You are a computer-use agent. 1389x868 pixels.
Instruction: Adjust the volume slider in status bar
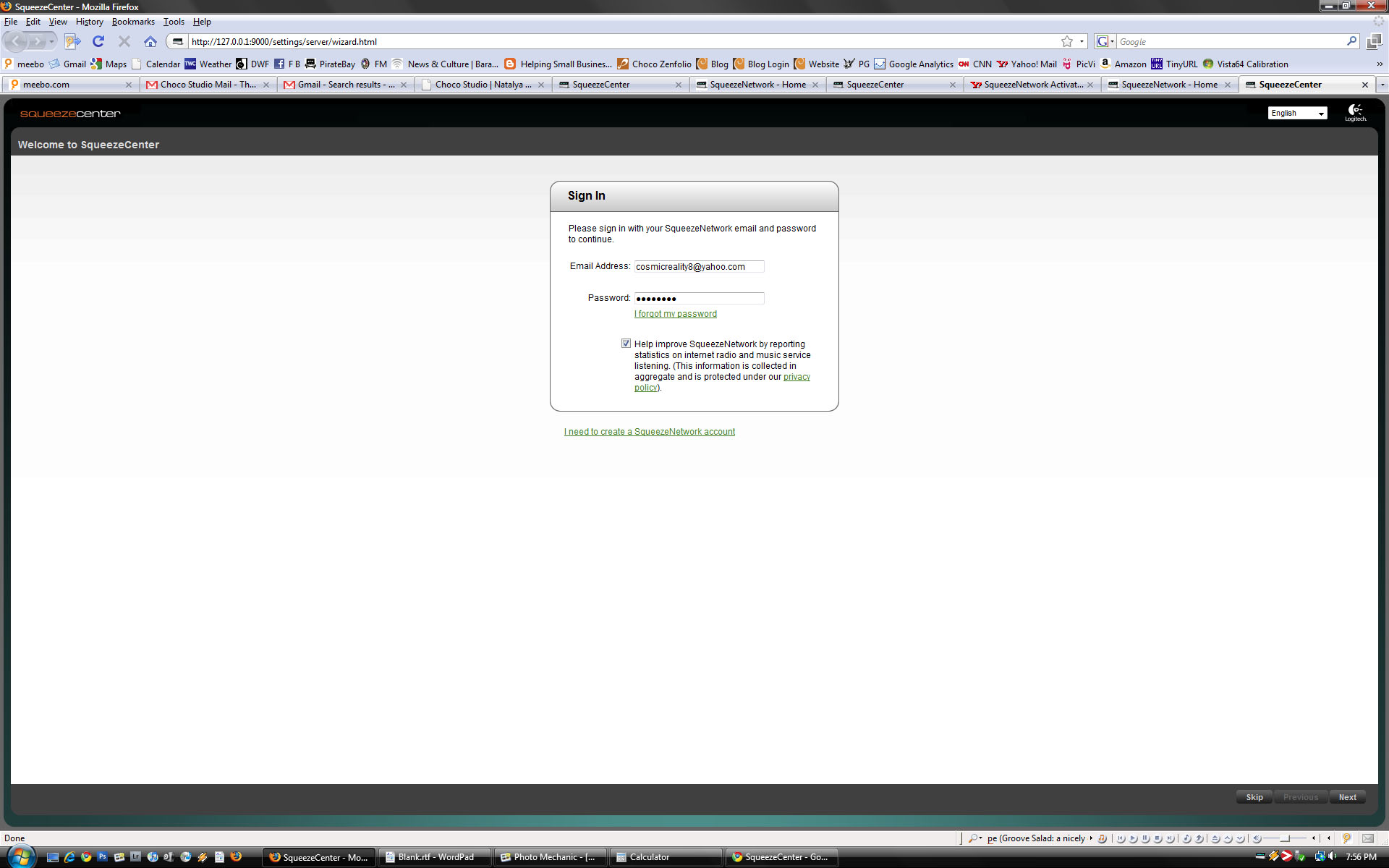tap(1286, 838)
